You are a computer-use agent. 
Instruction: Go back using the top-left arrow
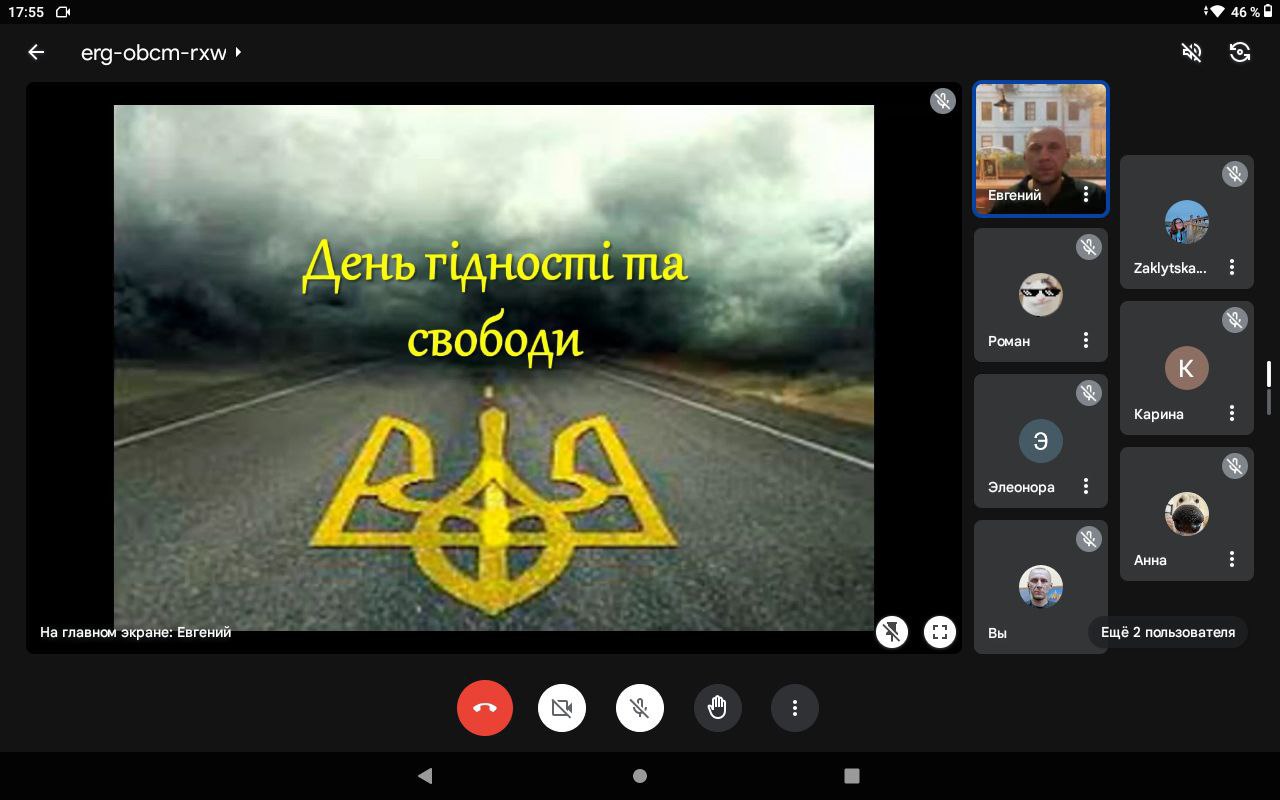pyautogui.click(x=36, y=52)
